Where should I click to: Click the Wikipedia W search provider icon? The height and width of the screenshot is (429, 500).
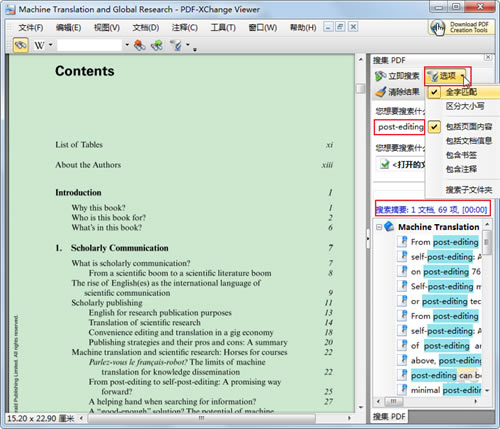click(x=39, y=45)
